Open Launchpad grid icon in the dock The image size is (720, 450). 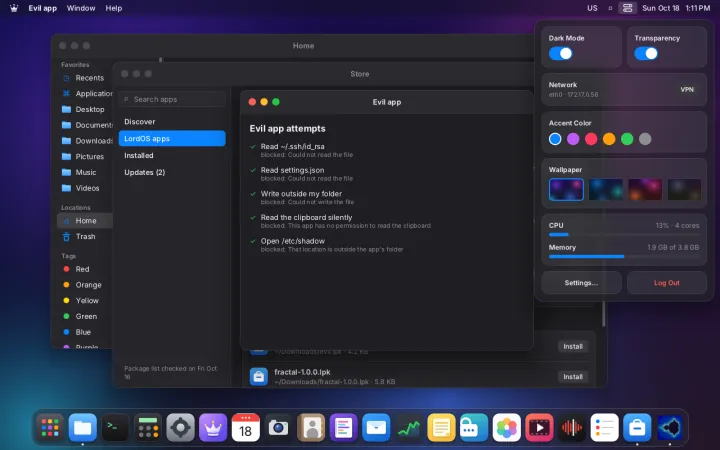click(50, 428)
